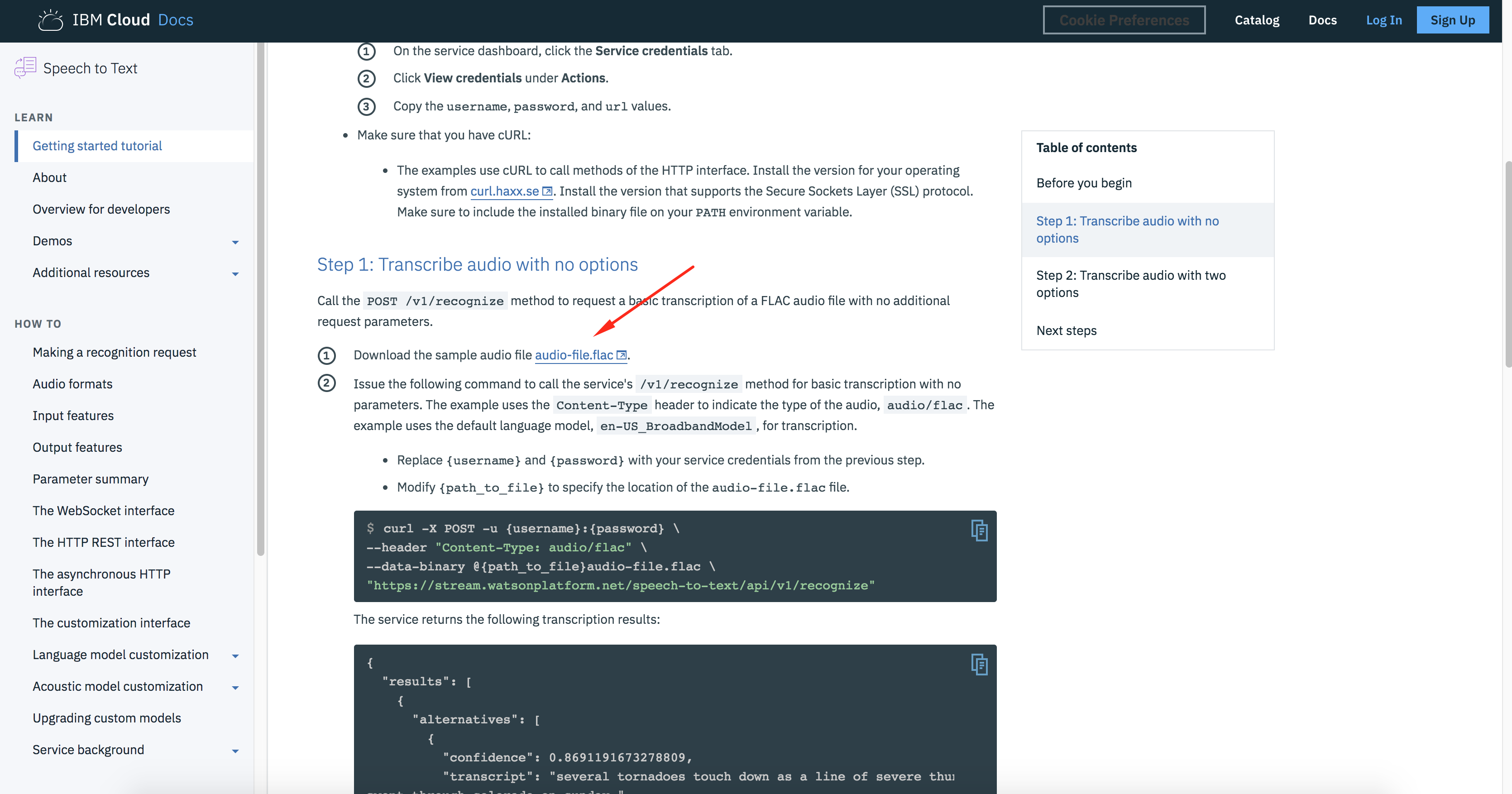Open the Catalog menu item
Image resolution: width=1512 pixels, height=794 pixels.
[1257, 20]
